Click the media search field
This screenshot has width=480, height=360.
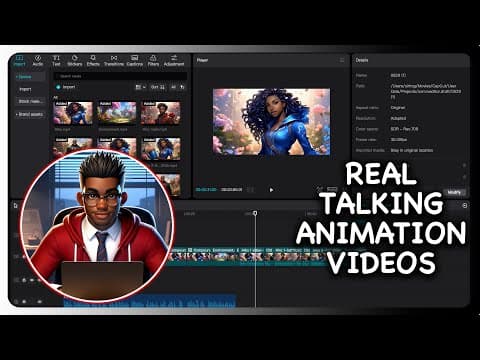[120, 76]
